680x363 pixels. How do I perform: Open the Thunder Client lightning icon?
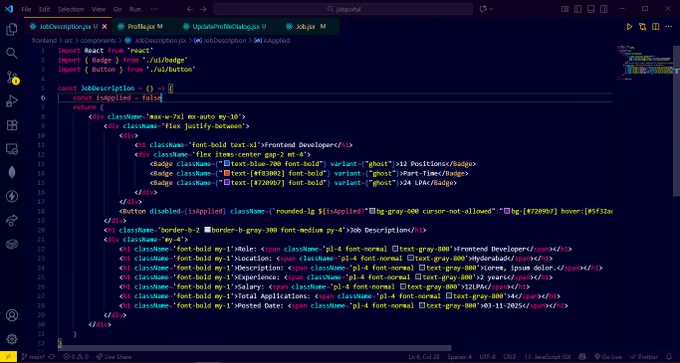pos(12,196)
